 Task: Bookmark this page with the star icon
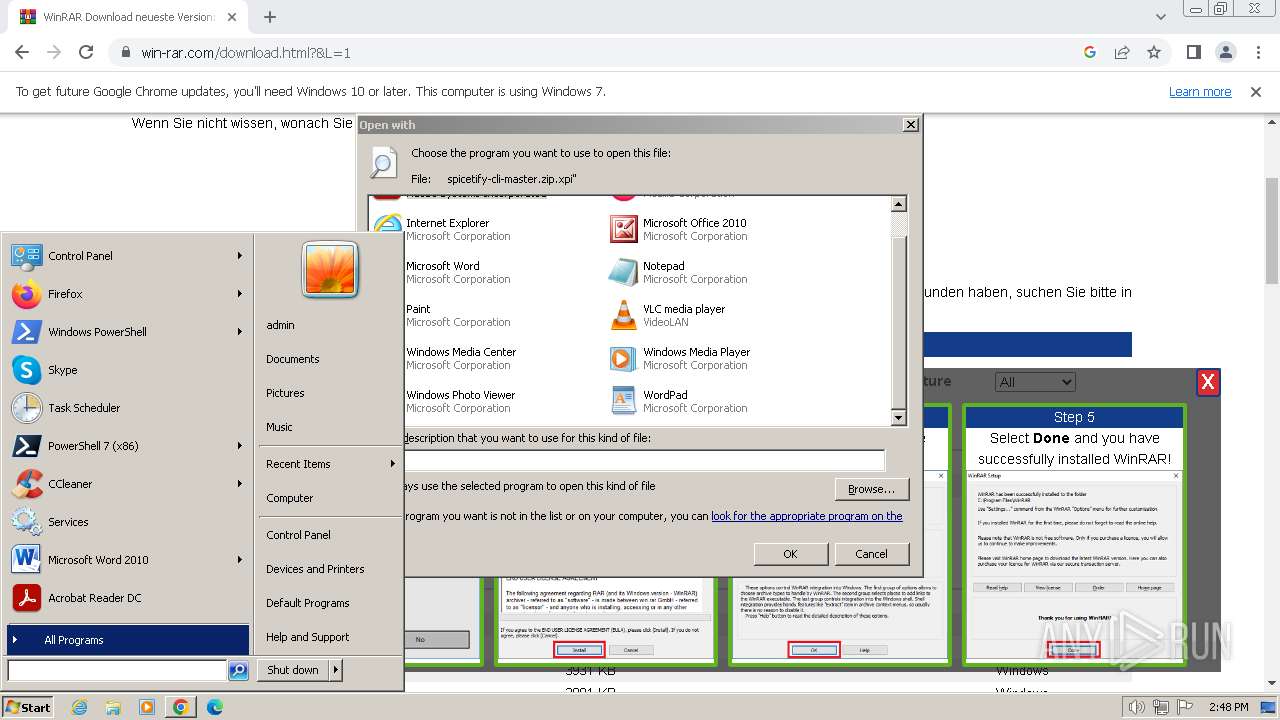tap(1154, 52)
